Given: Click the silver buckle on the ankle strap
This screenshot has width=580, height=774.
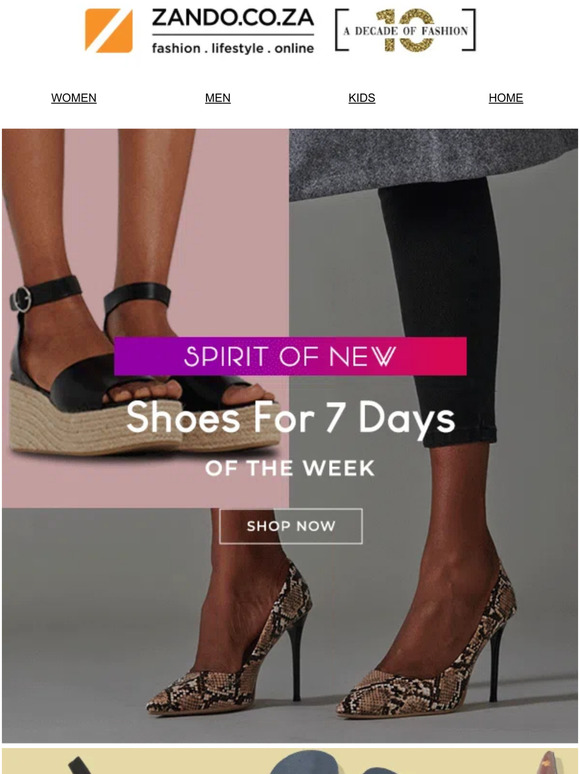Looking at the screenshot, I should tap(21, 299).
